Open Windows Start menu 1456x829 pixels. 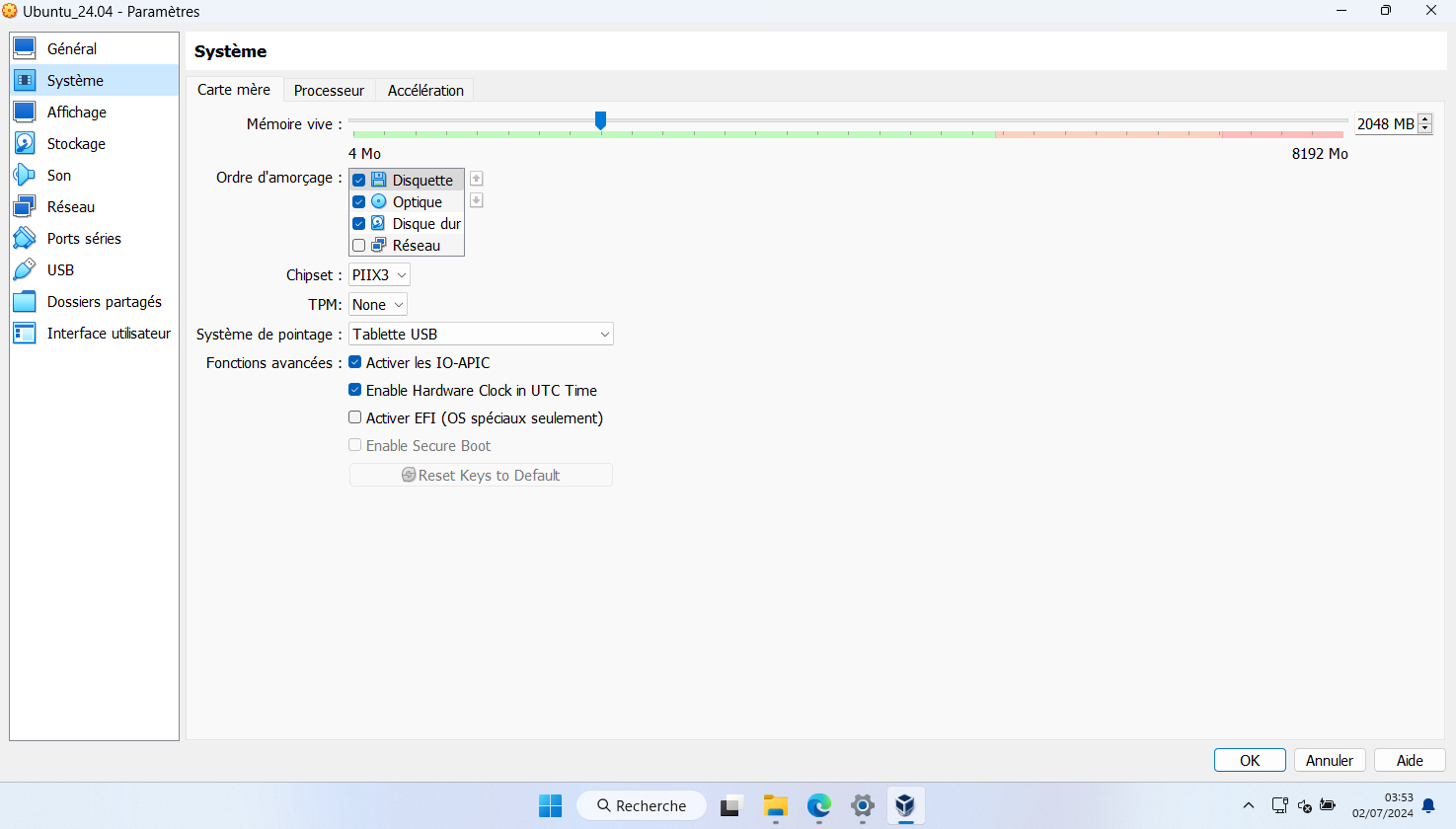click(550, 805)
